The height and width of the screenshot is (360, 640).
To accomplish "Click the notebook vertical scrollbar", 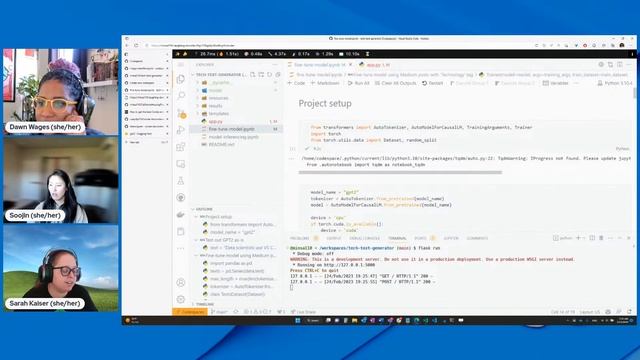I will pos(634,93).
